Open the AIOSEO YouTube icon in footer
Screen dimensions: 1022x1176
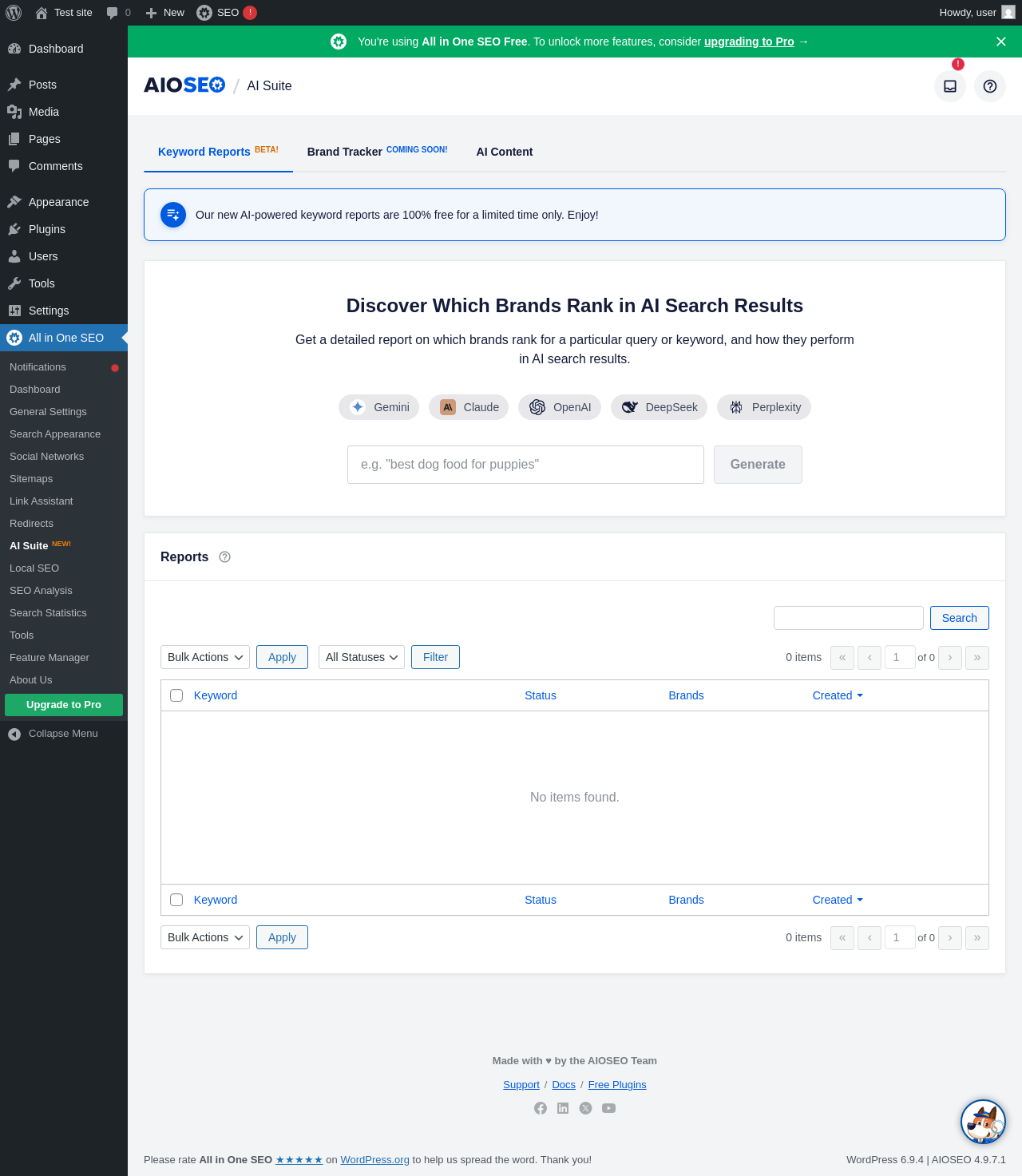click(609, 1108)
